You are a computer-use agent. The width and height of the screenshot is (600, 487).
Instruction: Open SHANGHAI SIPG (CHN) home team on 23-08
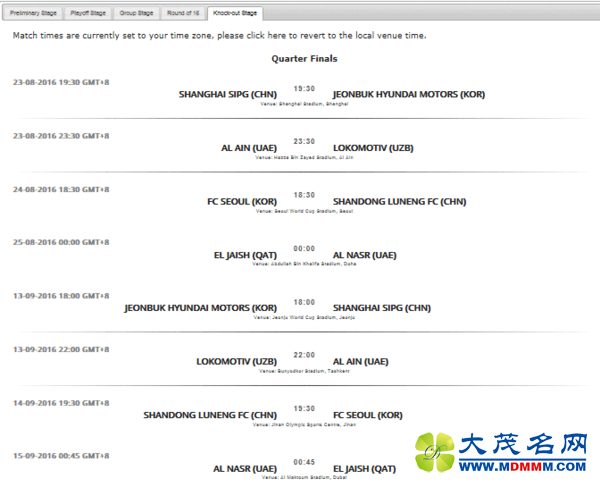pos(228,94)
